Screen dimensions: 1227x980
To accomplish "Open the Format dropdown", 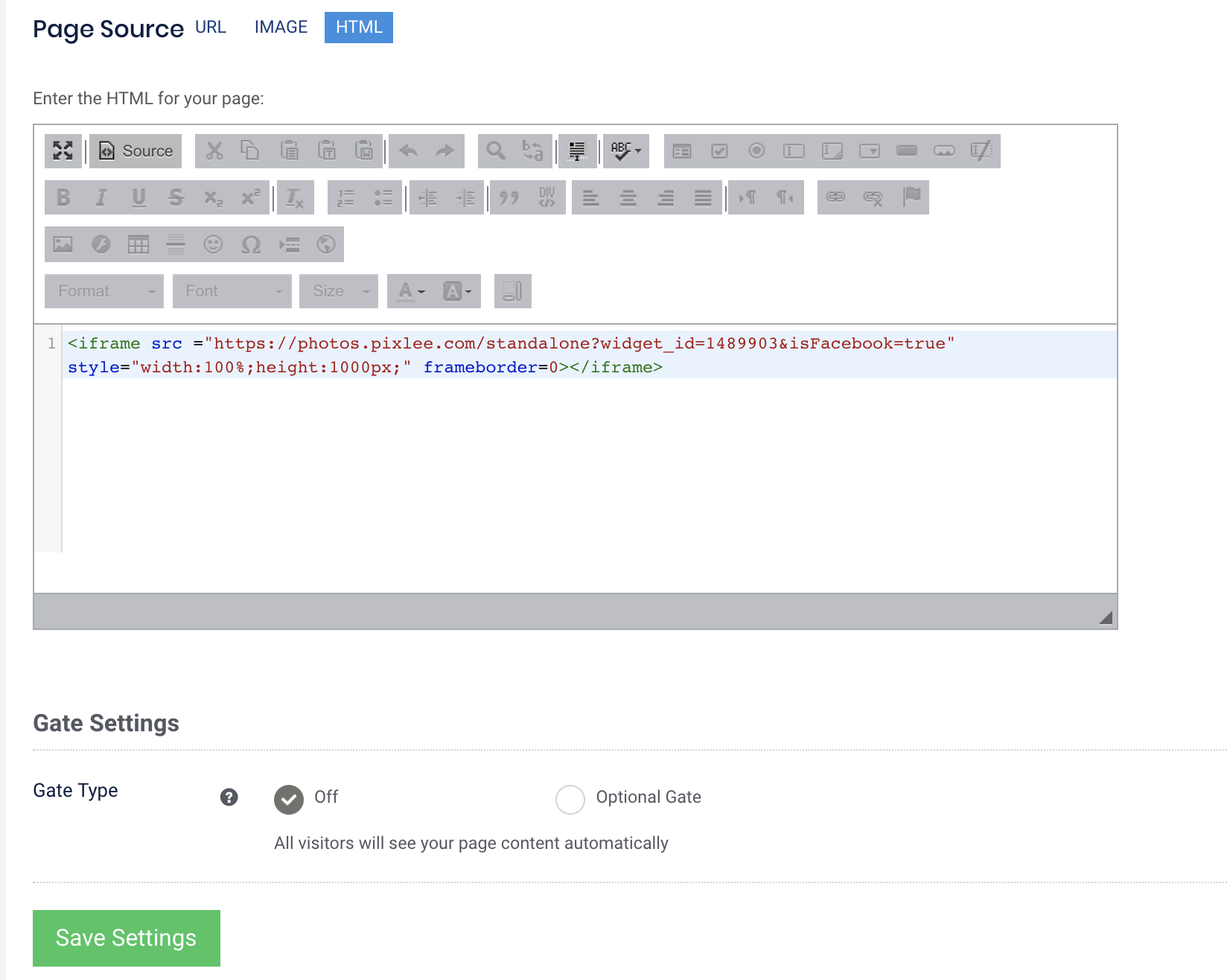I will click(x=103, y=290).
